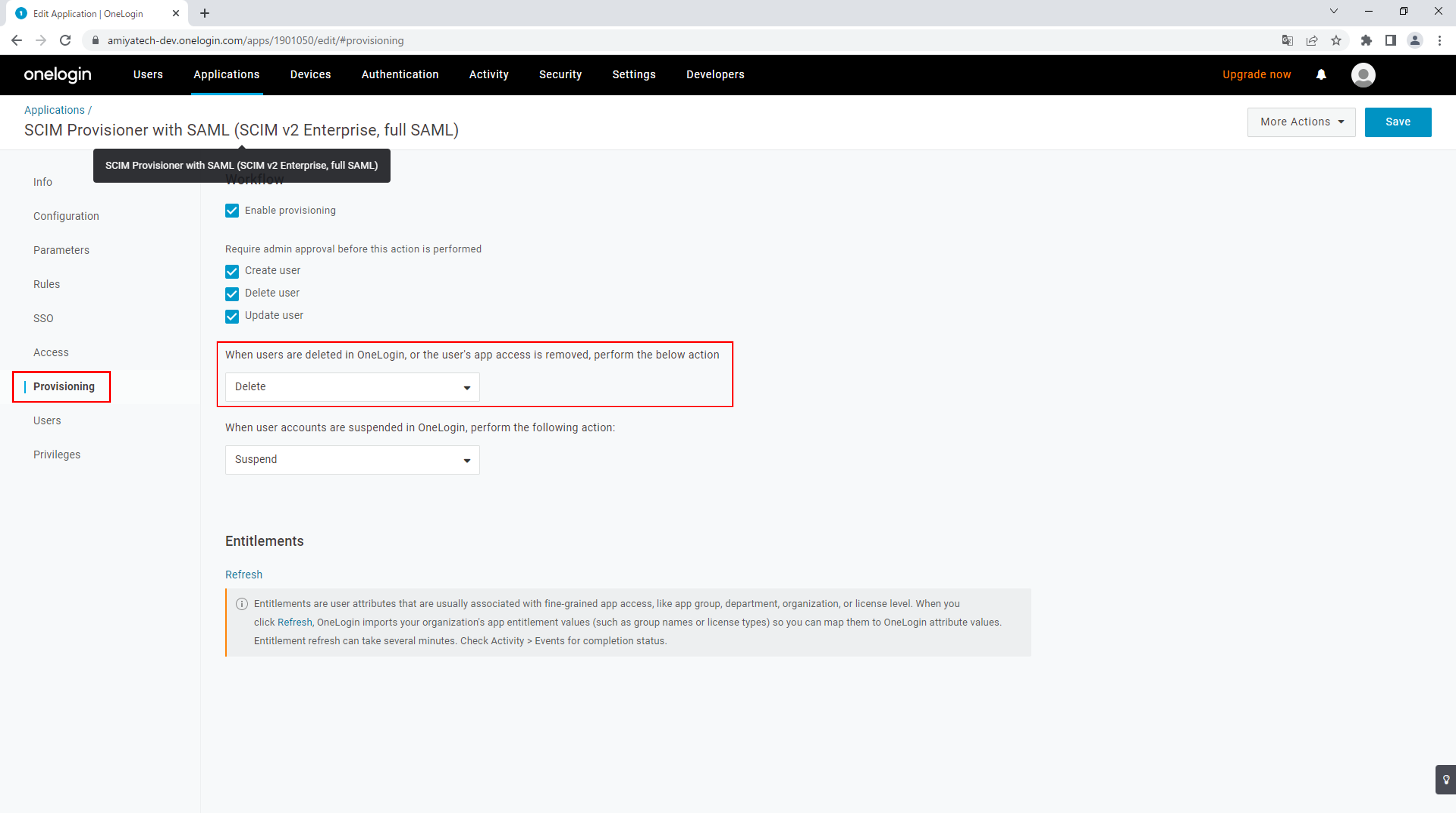
Task: Expand the More Actions menu
Action: pos(1301,122)
